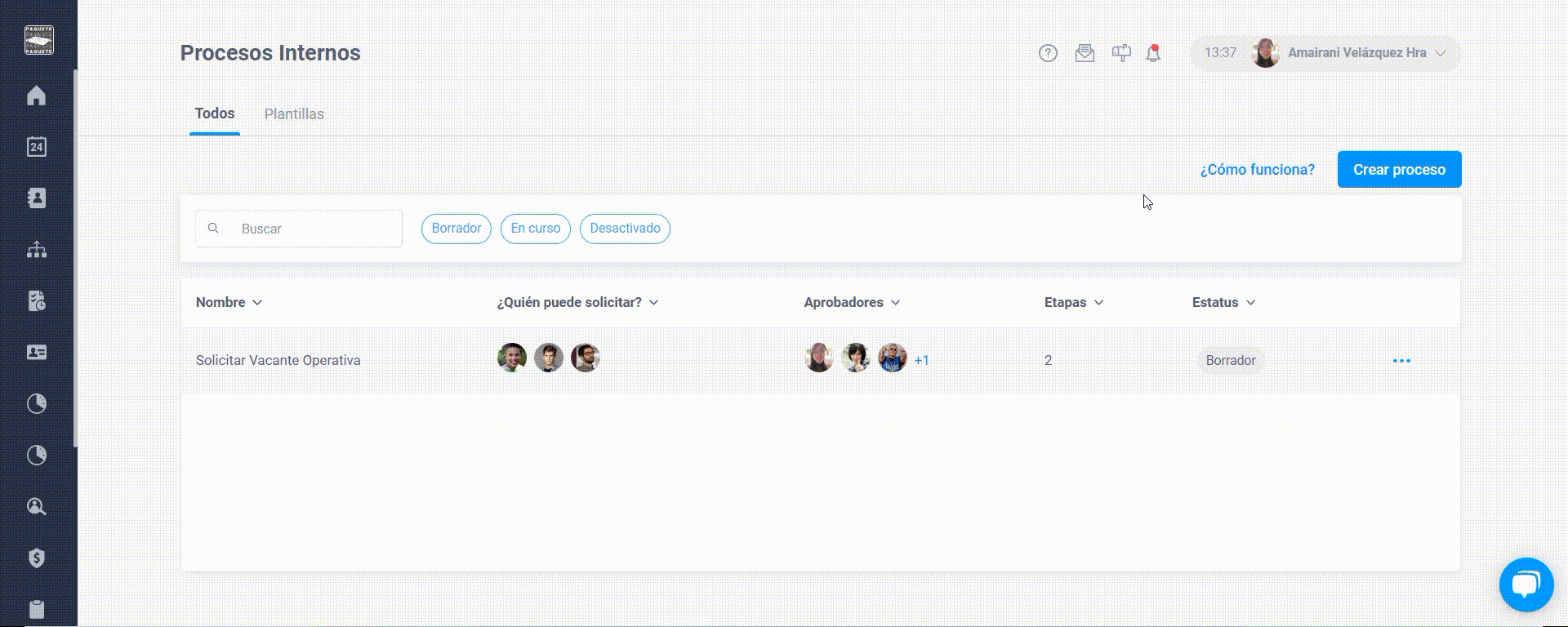Click the Procesos Internos heading
The image size is (1568, 627).
pyautogui.click(x=270, y=53)
